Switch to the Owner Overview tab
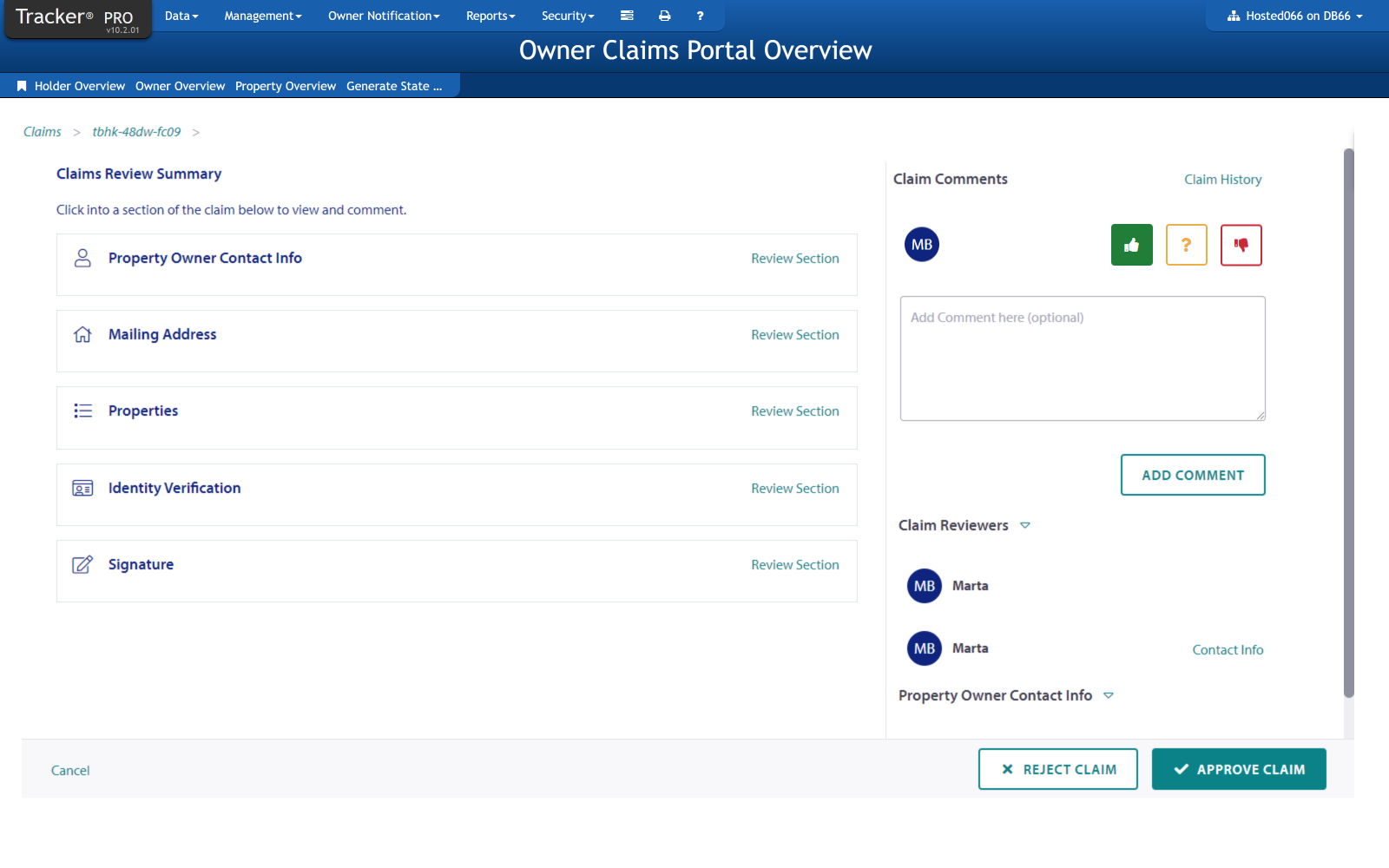Screen dimensions: 1389x868 [180, 85]
